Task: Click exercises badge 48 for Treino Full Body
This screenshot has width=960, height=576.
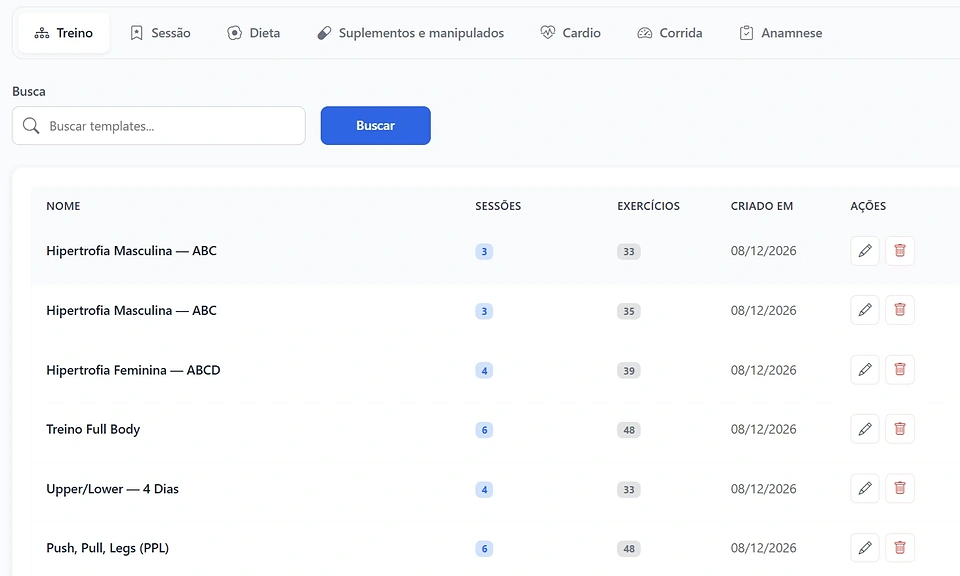Action: pyautogui.click(x=629, y=430)
